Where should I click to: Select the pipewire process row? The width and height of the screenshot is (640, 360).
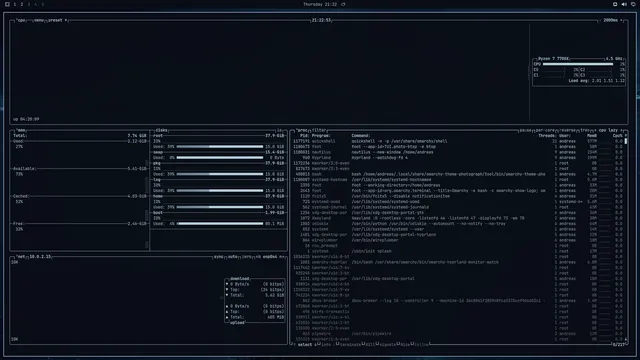click(457, 334)
